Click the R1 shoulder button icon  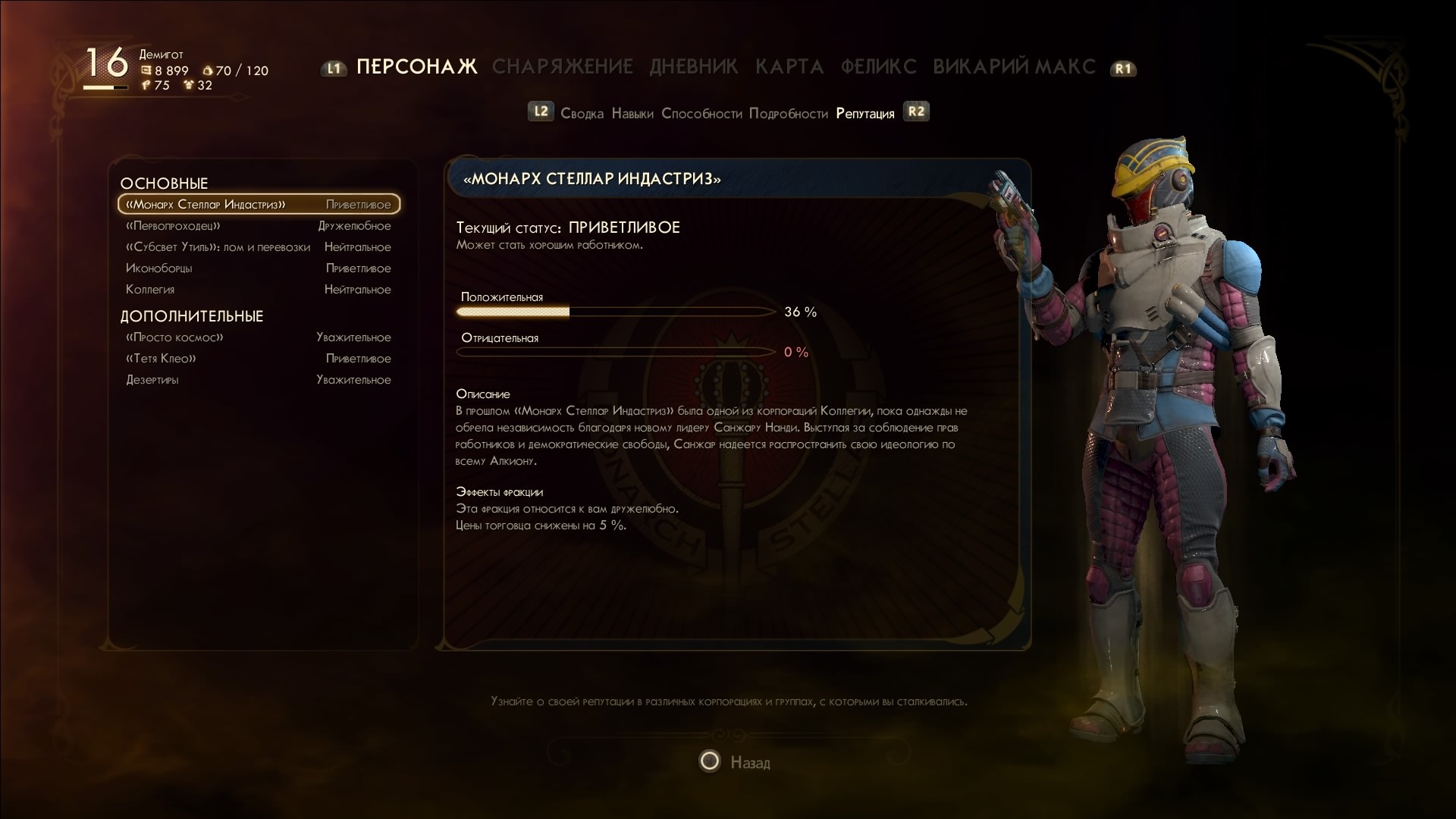pos(1123,68)
